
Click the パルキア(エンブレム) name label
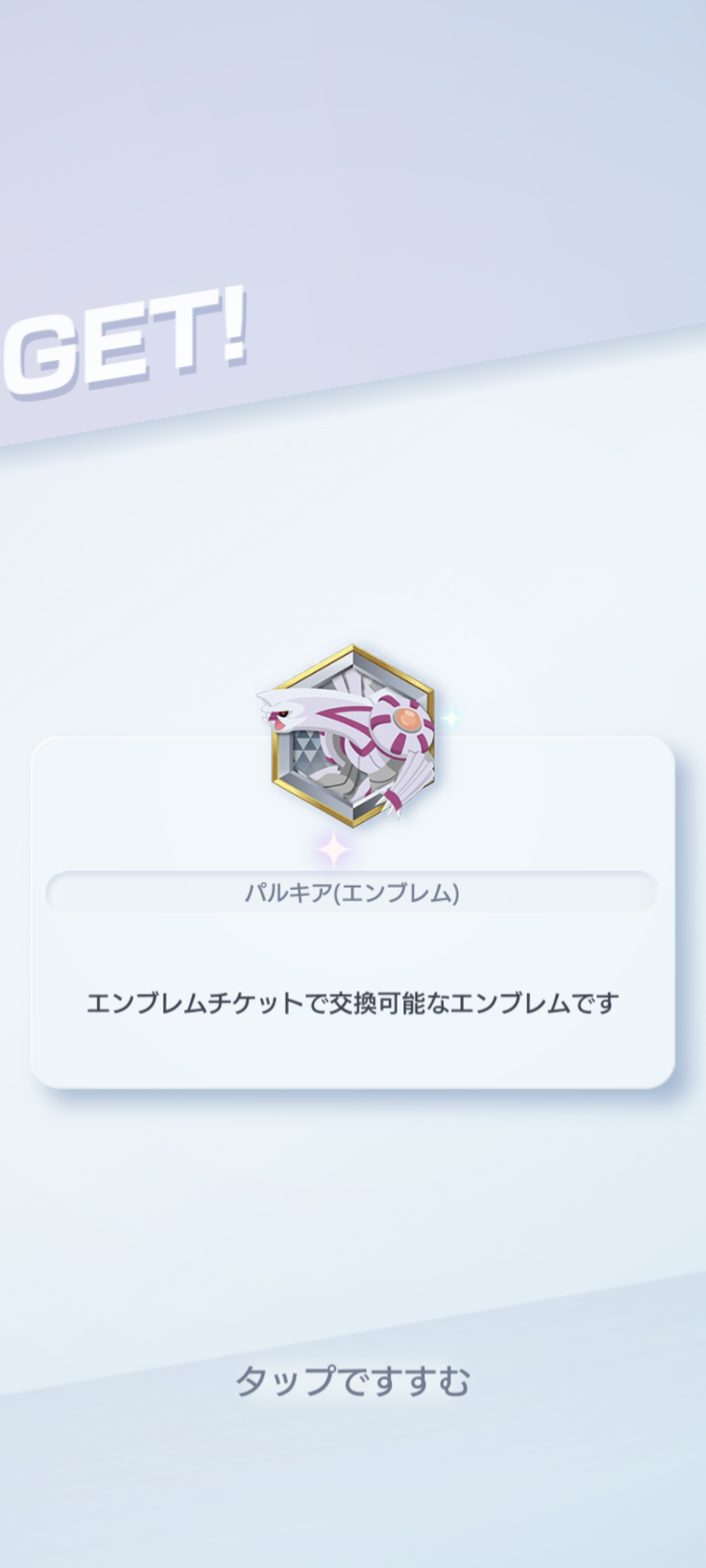point(352,892)
